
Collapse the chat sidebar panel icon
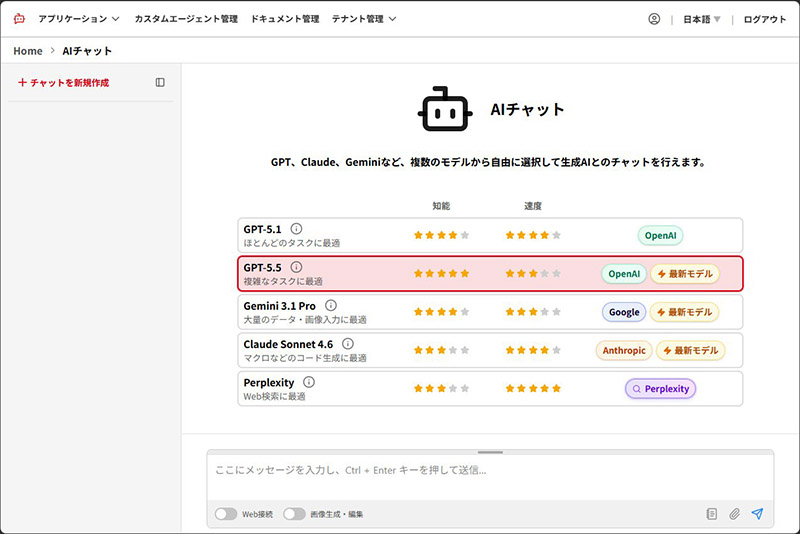click(160, 82)
